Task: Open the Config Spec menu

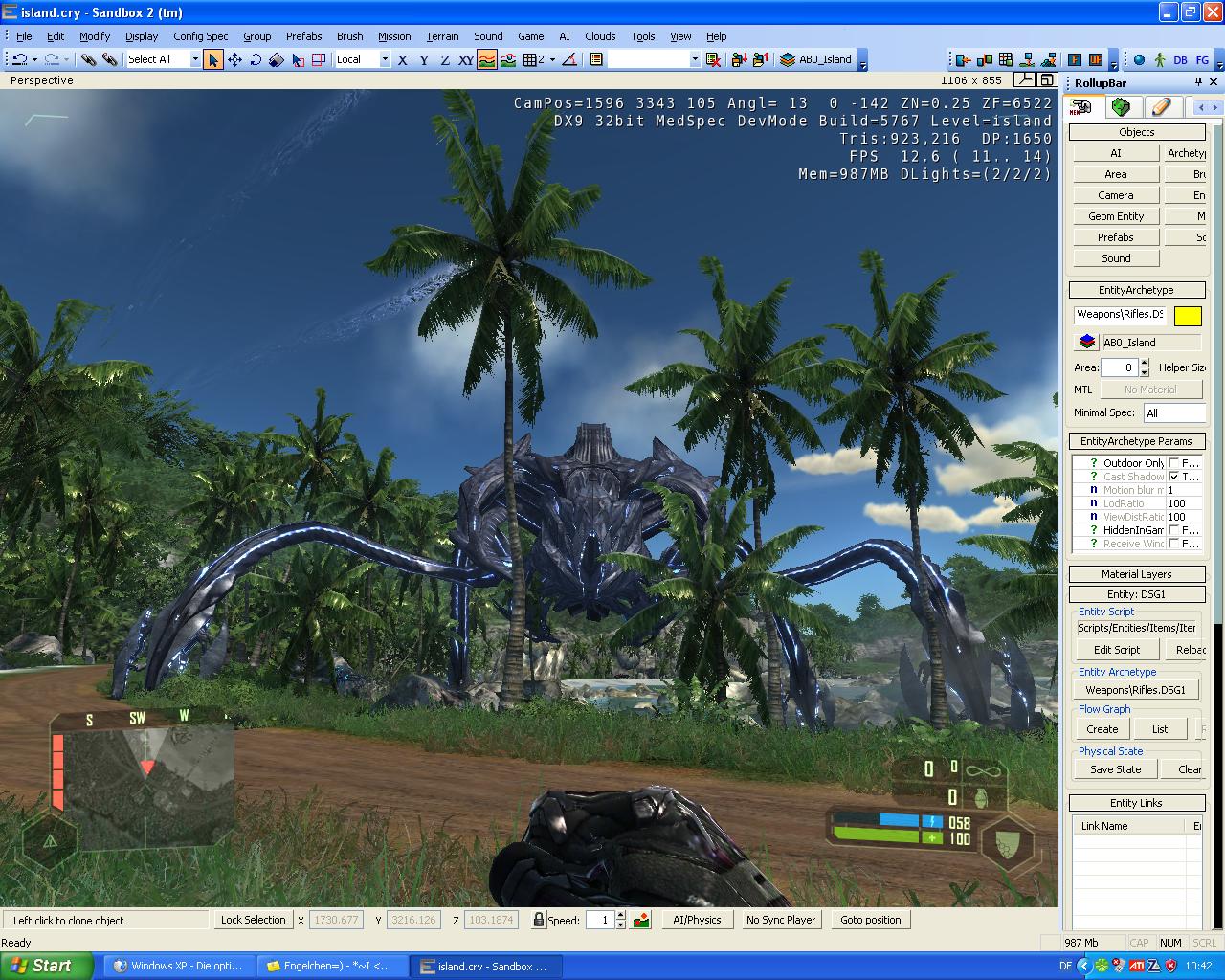Action: coord(201,36)
